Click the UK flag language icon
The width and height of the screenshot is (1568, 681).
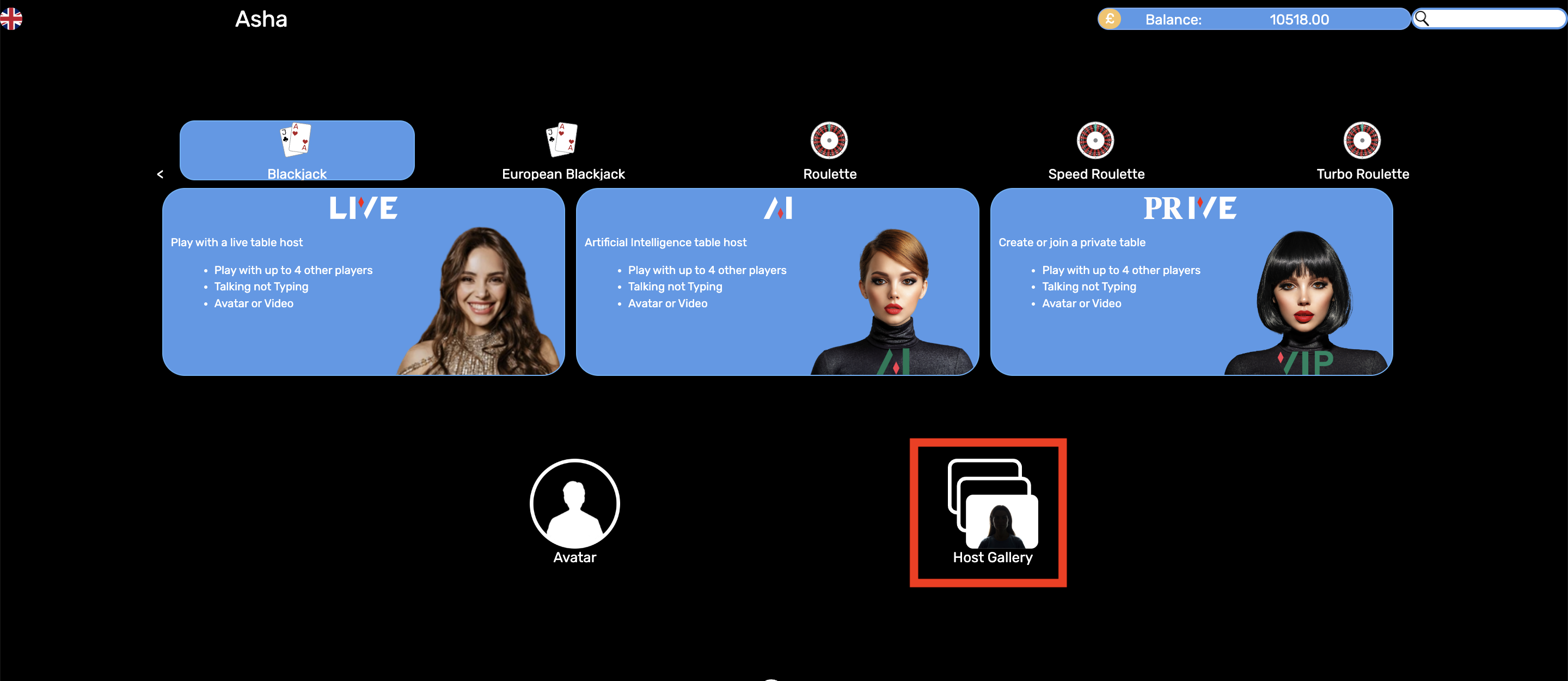coord(11,19)
